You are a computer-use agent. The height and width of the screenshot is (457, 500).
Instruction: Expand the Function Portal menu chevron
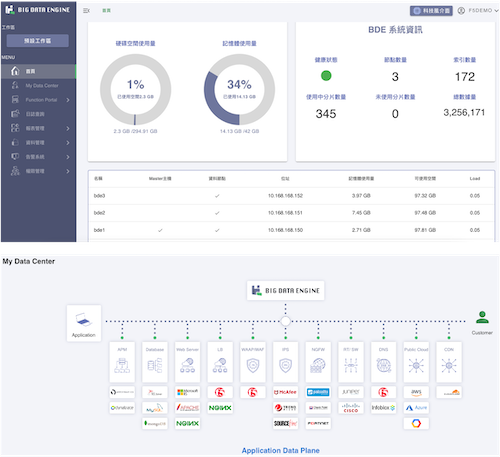pyautogui.click(x=68, y=100)
